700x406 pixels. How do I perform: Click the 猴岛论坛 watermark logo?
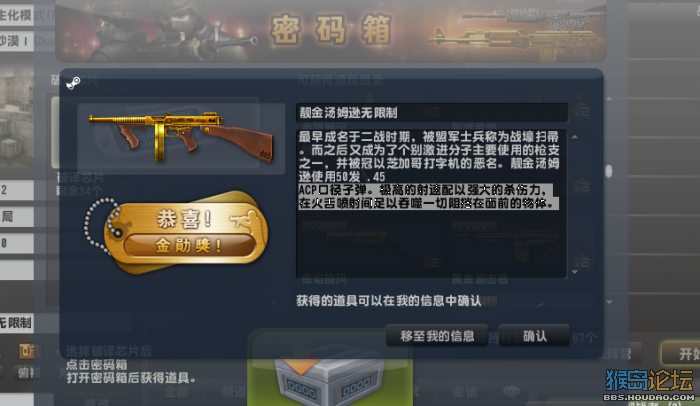(650, 385)
